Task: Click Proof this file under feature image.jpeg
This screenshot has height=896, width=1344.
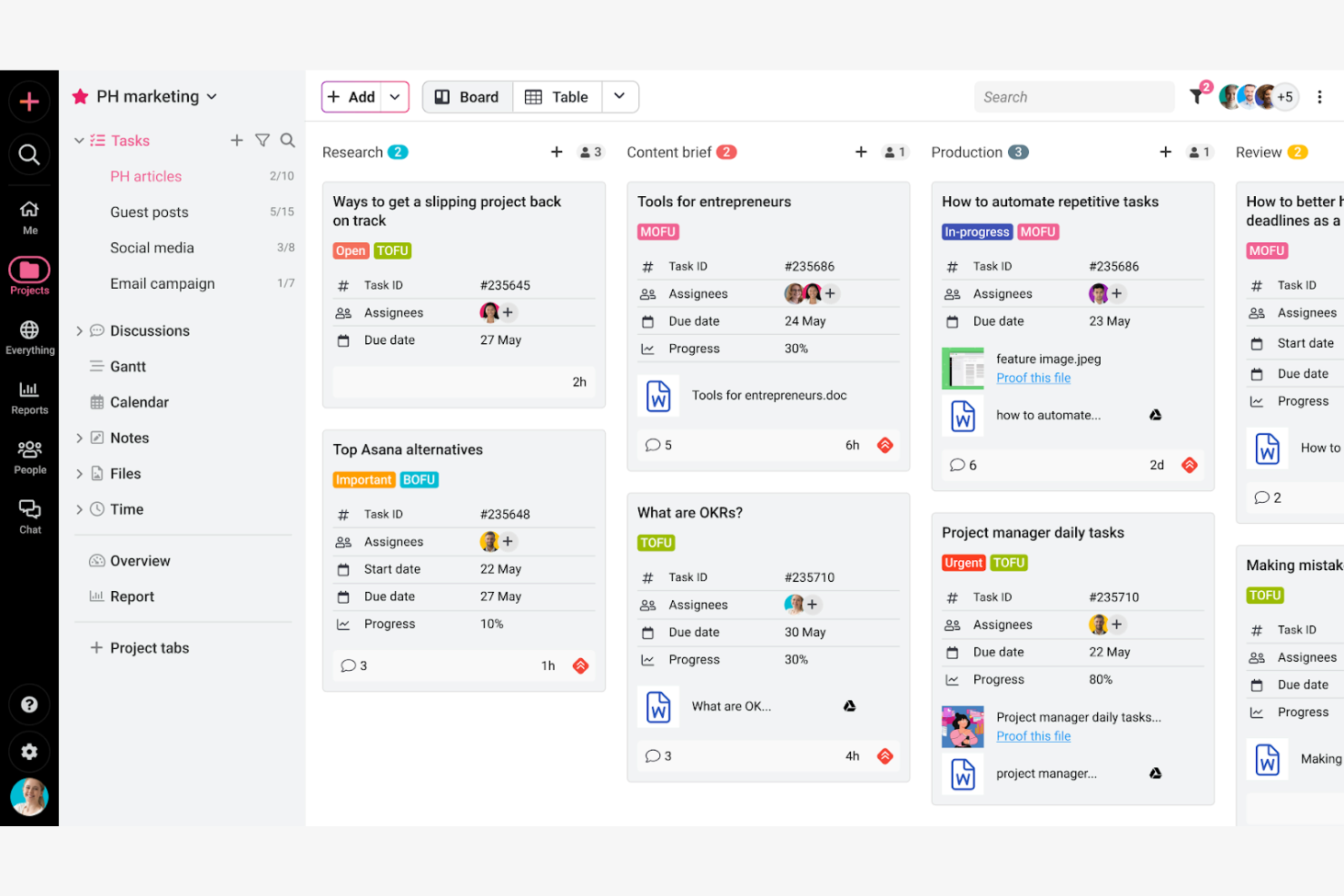Action: click(x=1033, y=378)
